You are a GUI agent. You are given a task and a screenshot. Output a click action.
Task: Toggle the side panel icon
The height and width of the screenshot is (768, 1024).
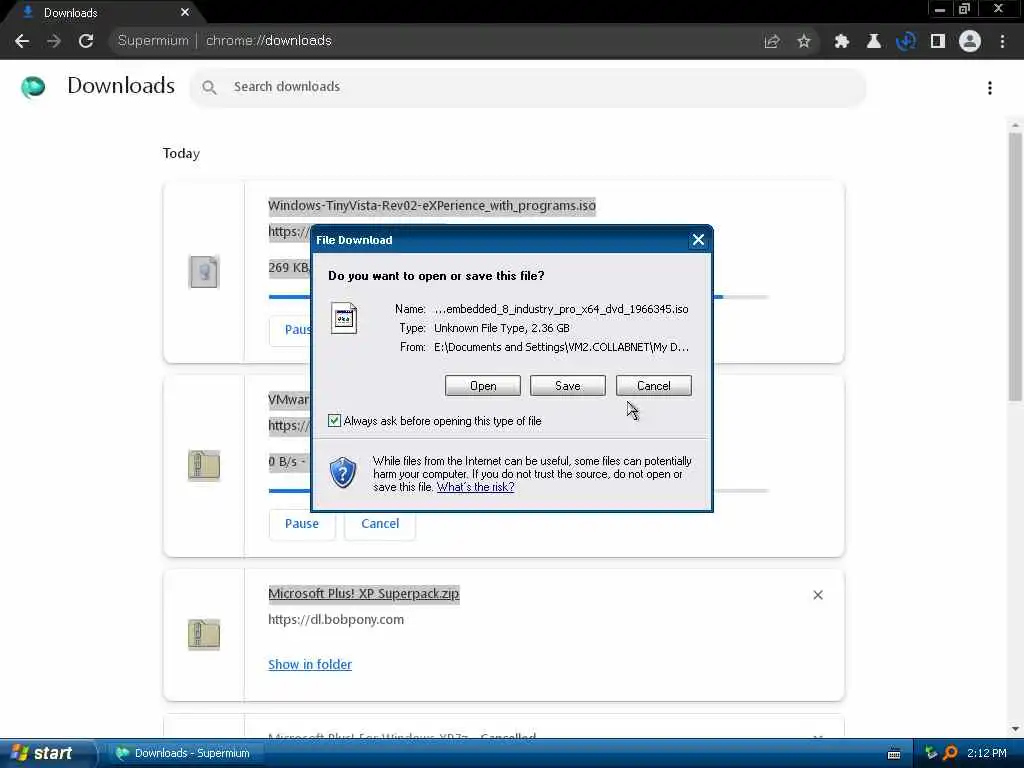pyautogui.click(x=938, y=41)
